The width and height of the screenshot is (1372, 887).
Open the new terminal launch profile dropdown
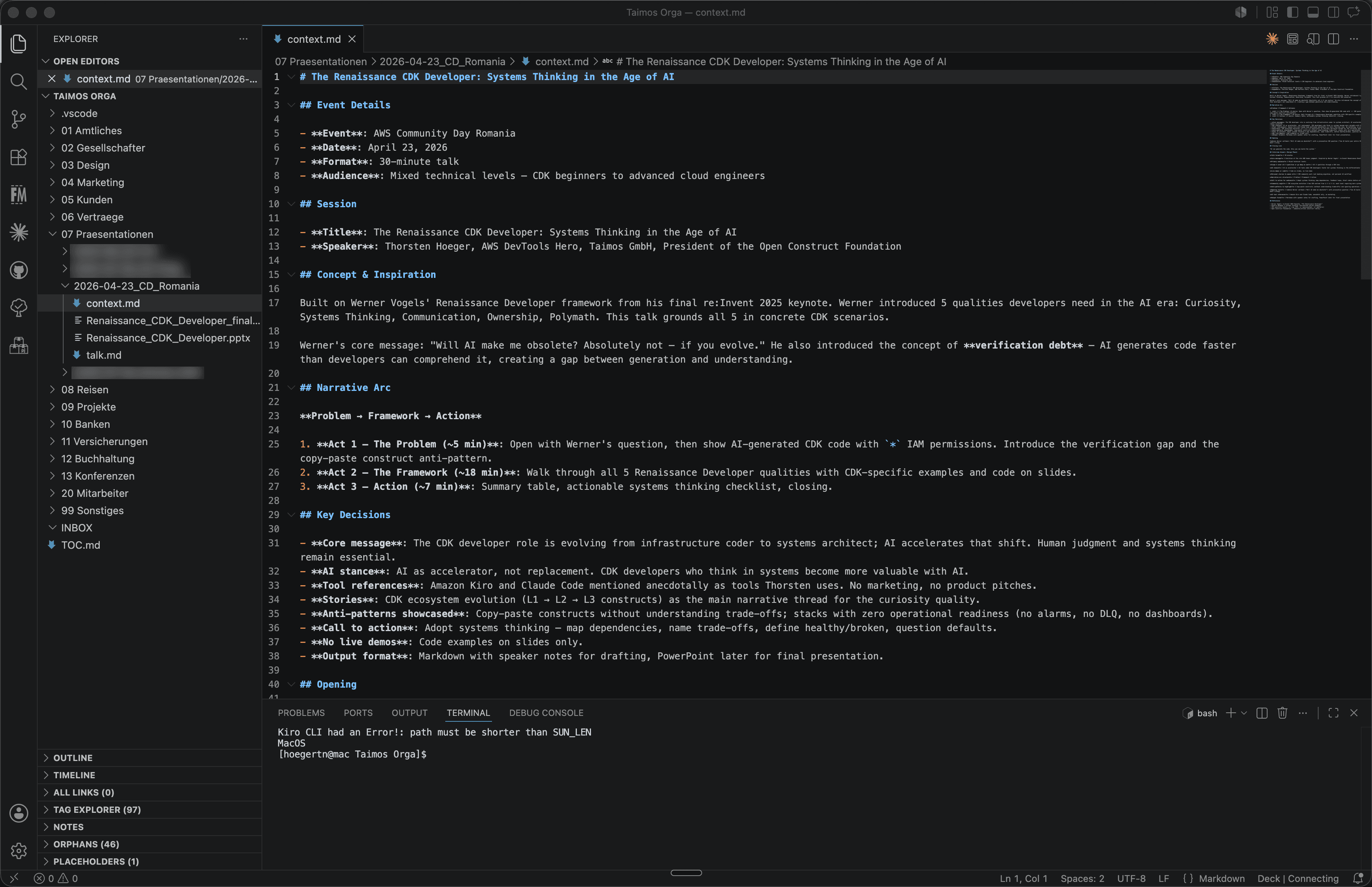1244,713
